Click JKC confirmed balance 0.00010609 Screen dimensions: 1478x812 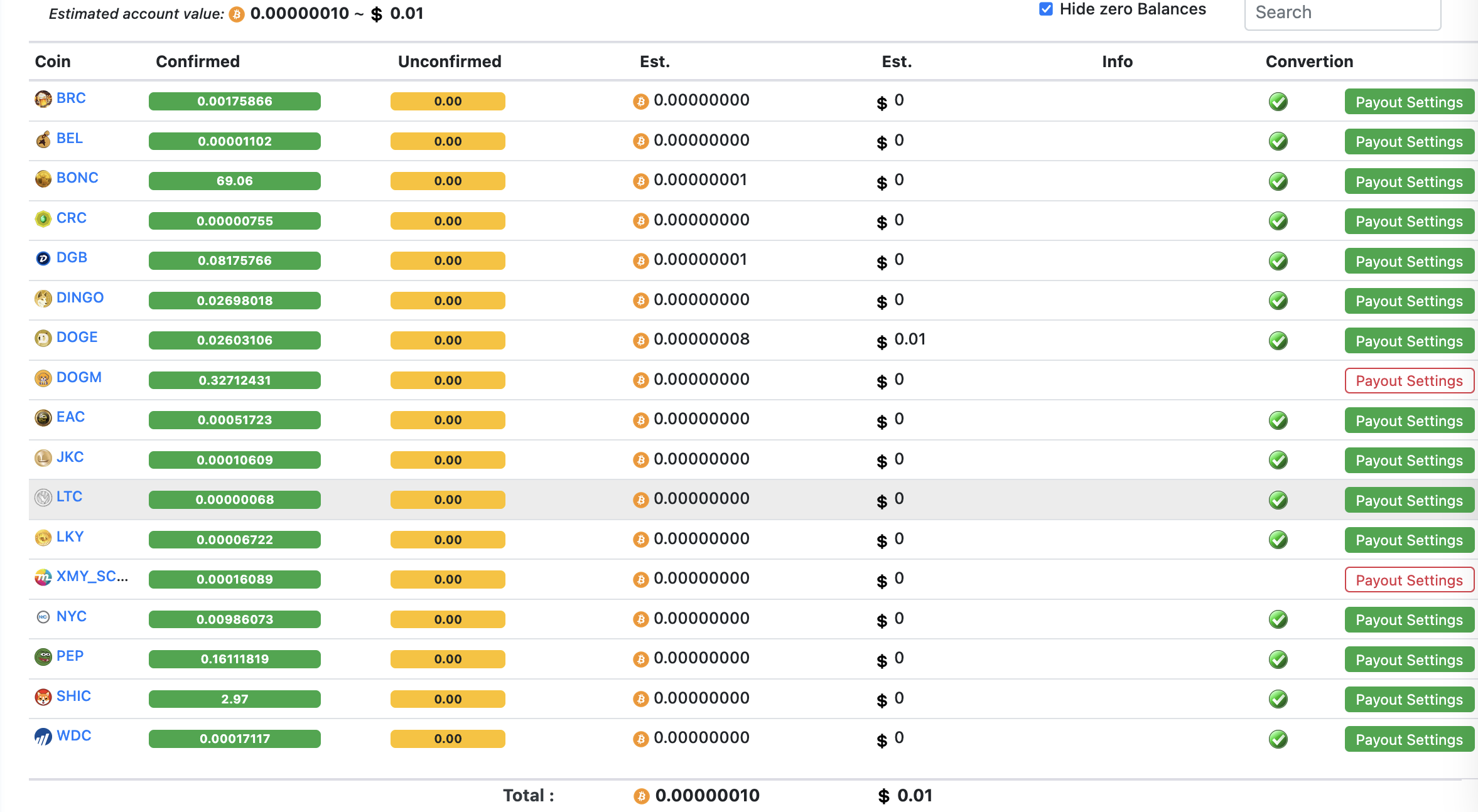[x=235, y=460]
